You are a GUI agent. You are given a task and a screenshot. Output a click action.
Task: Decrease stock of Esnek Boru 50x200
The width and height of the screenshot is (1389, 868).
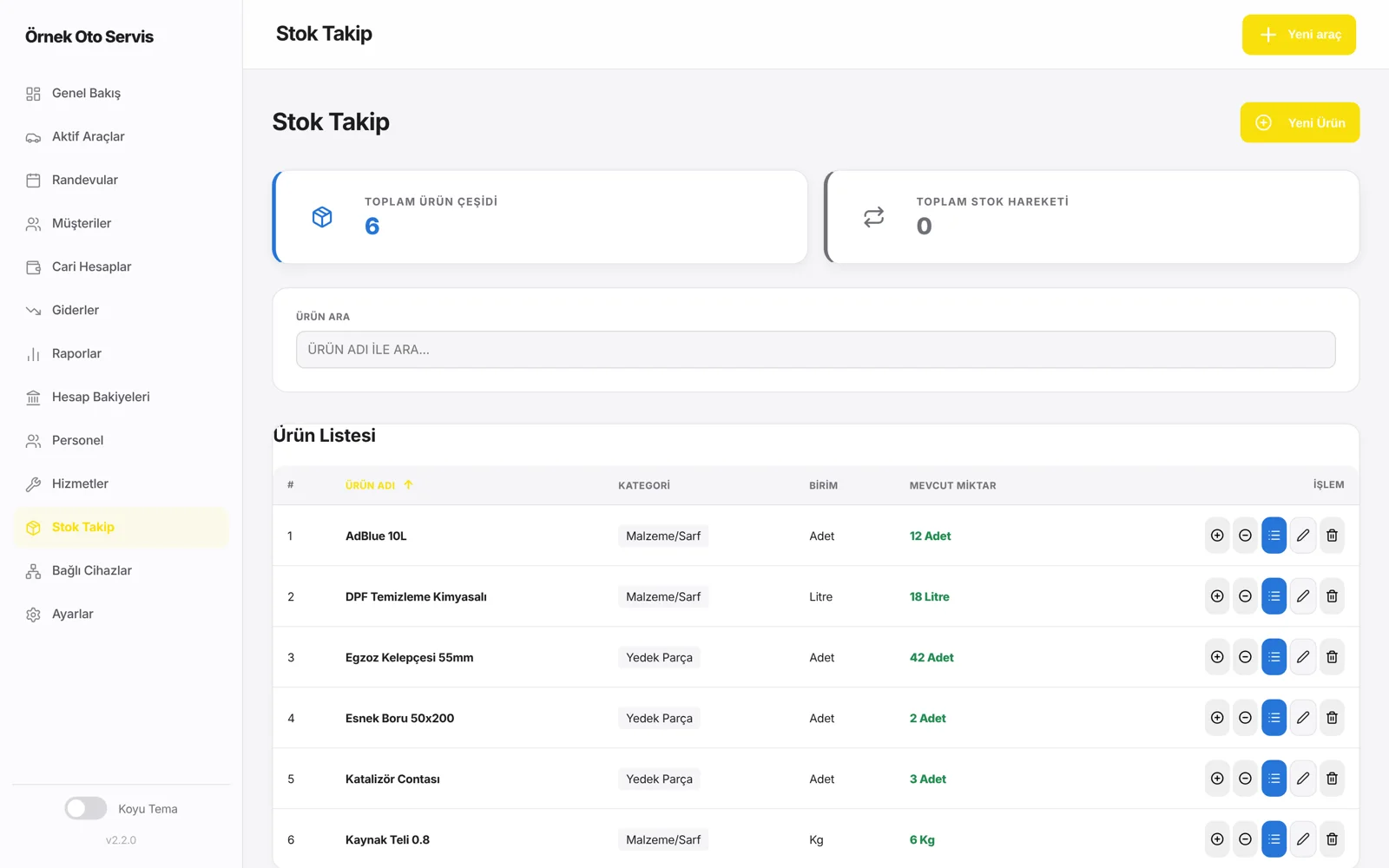pos(1245,718)
